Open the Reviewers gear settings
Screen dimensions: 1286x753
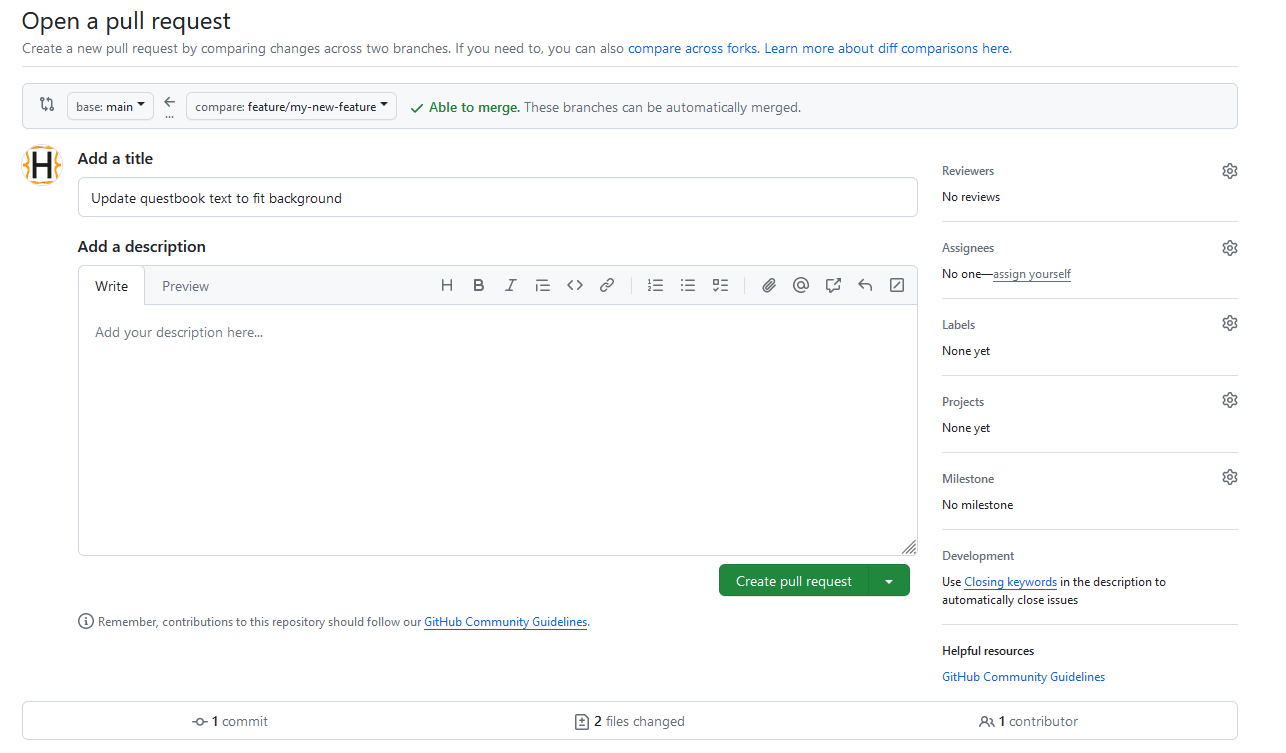[1230, 171]
